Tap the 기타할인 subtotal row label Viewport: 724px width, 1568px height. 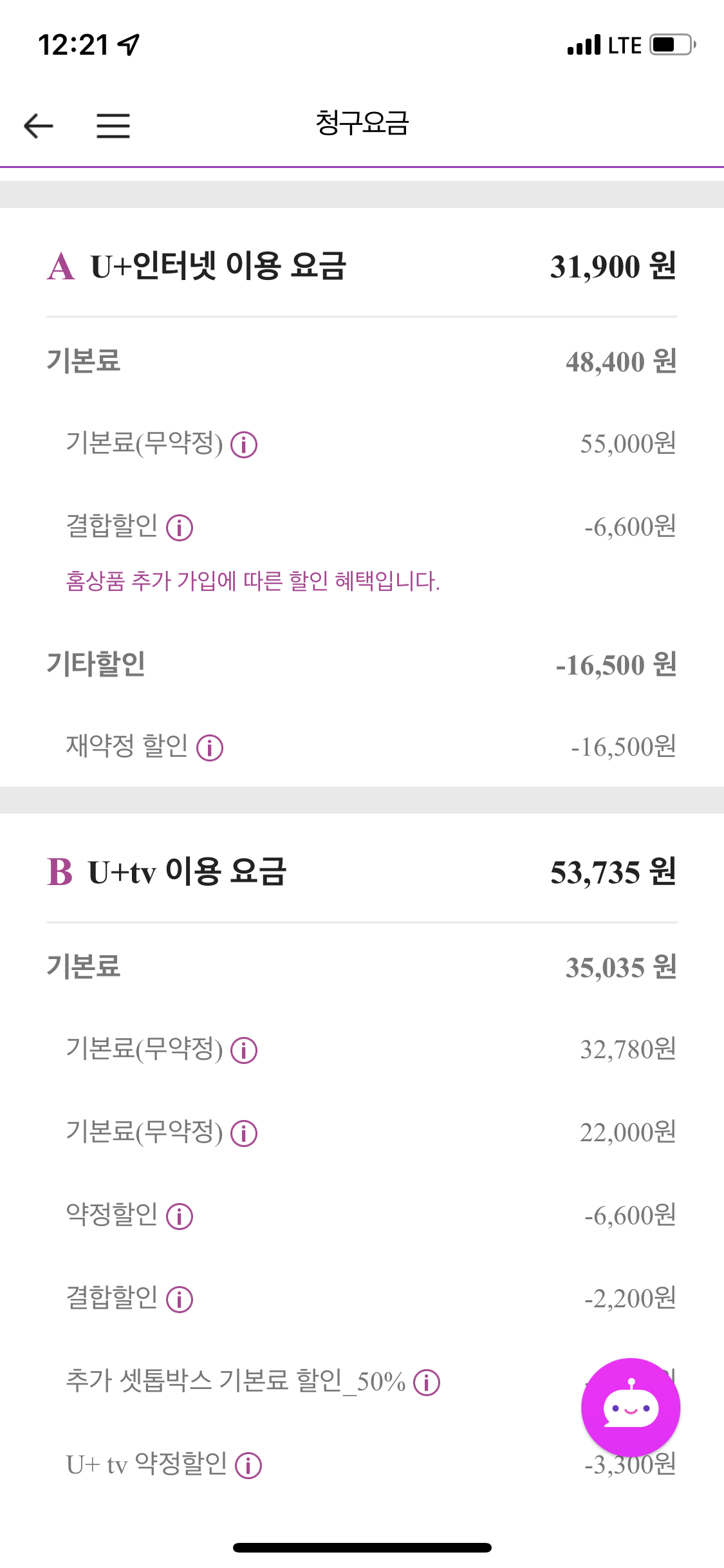tap(96, 664)
